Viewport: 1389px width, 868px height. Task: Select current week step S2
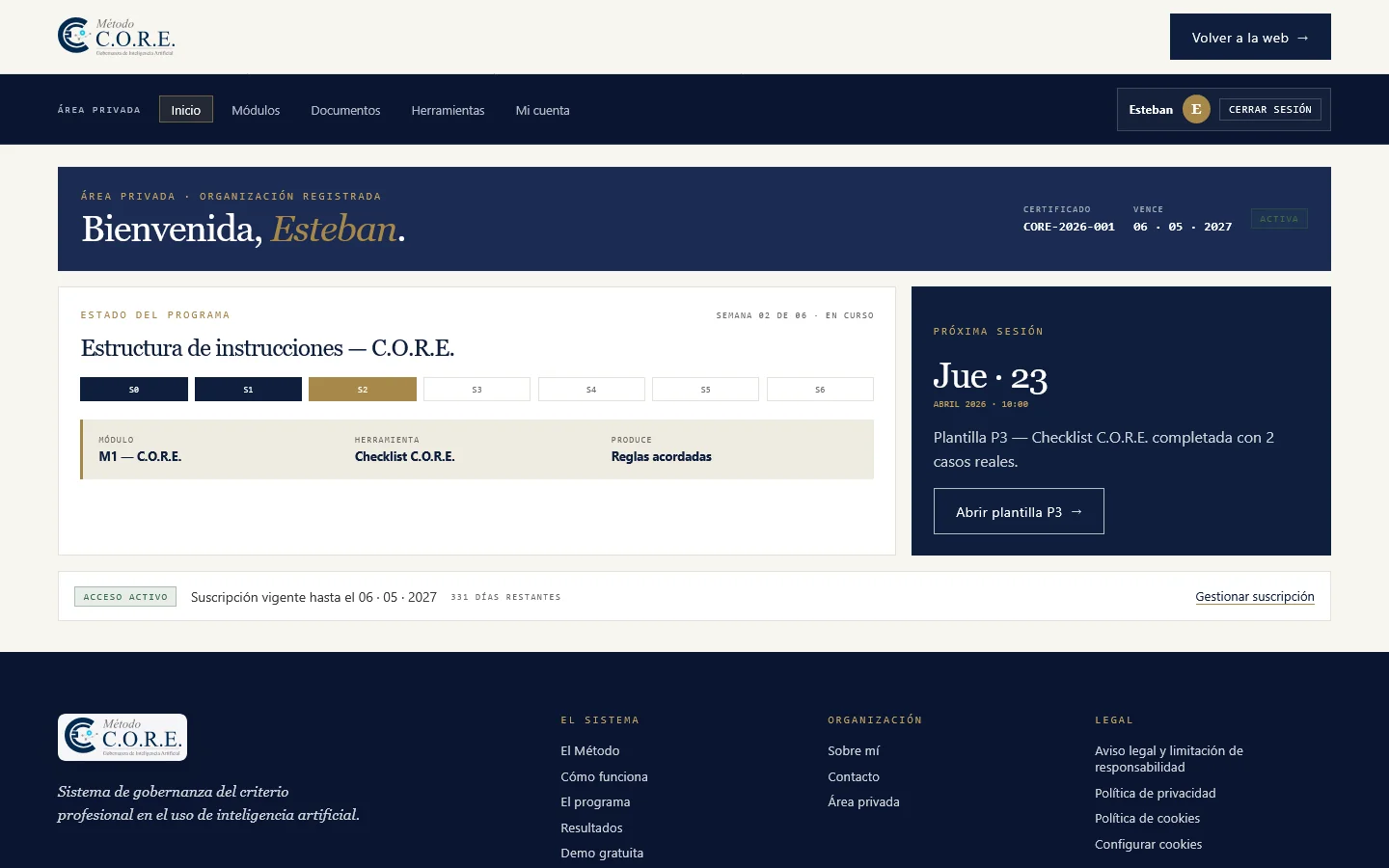(363, 390)
